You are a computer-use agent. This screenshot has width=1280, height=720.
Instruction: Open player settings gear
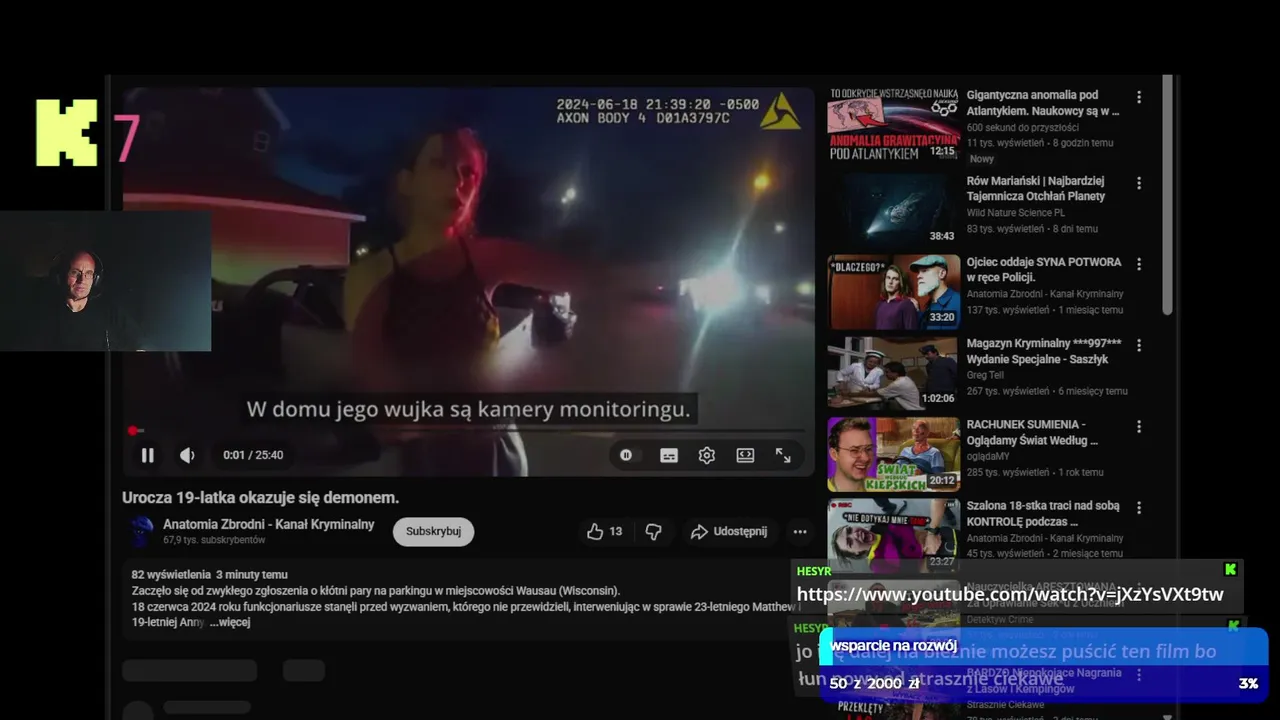tap(707, 455)
